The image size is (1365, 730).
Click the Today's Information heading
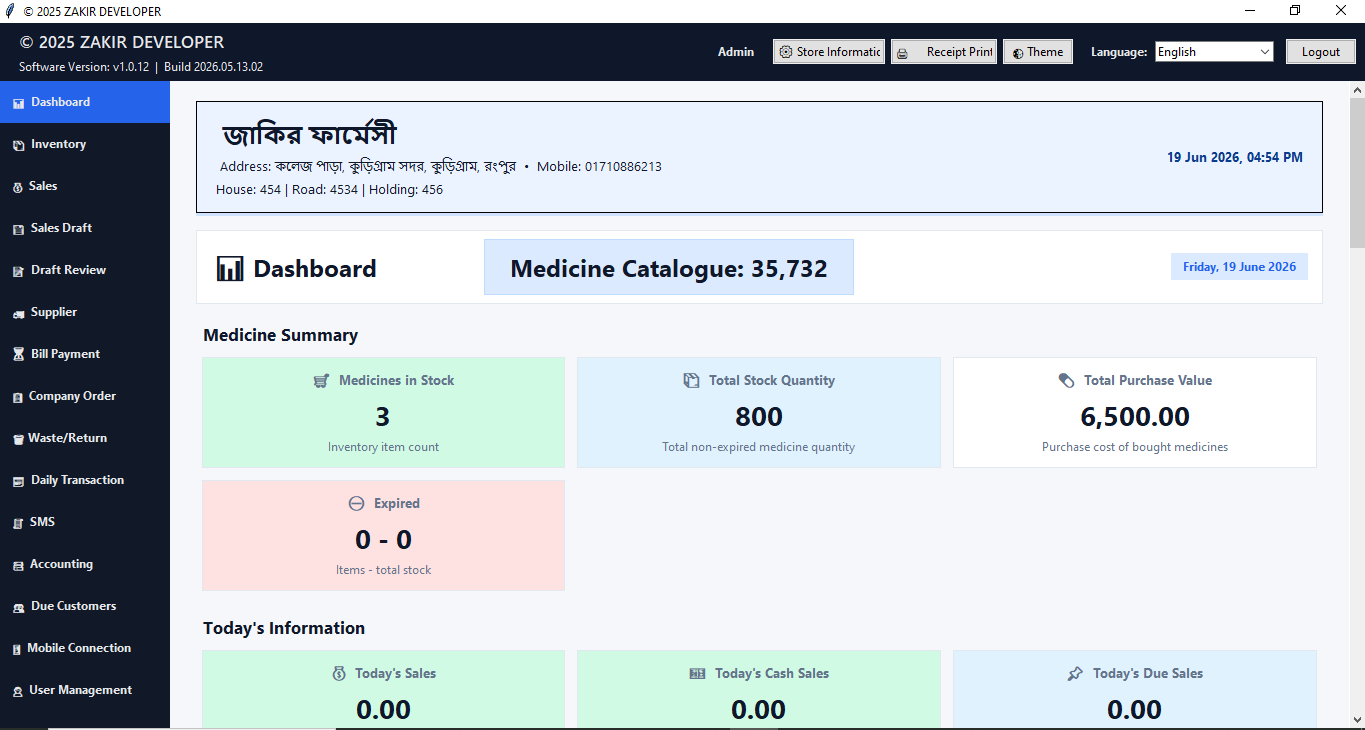coord(284,628)
